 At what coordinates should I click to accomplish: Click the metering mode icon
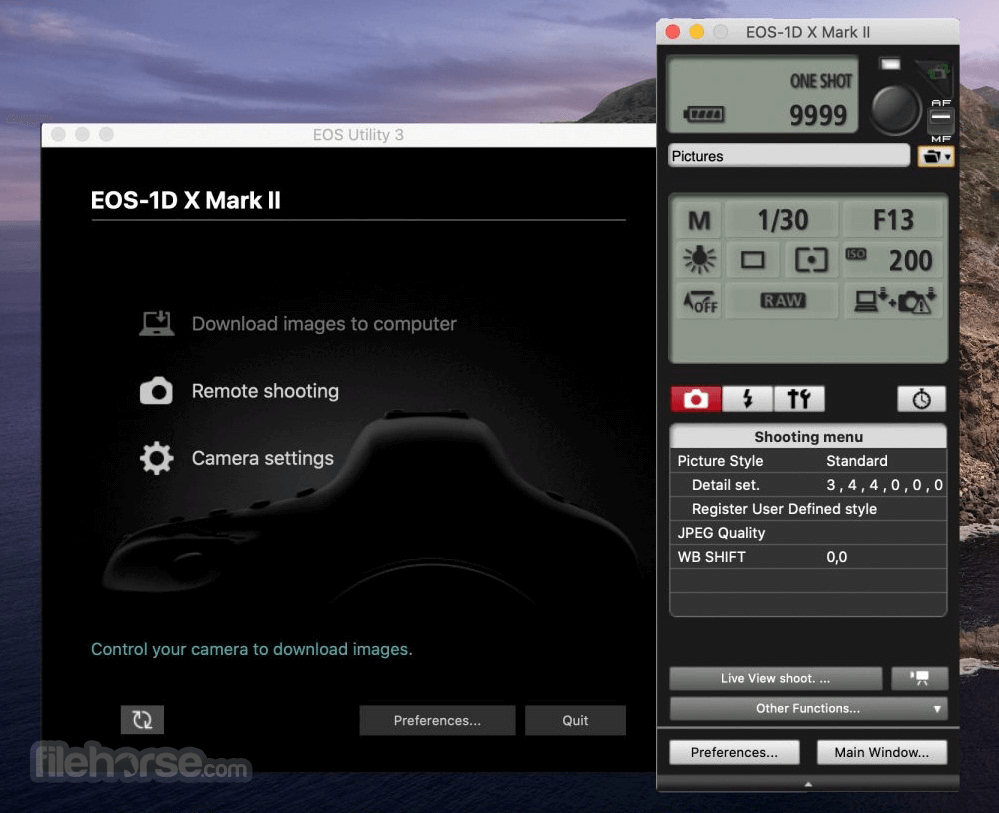pyautogui.click(x=810, y=259)
